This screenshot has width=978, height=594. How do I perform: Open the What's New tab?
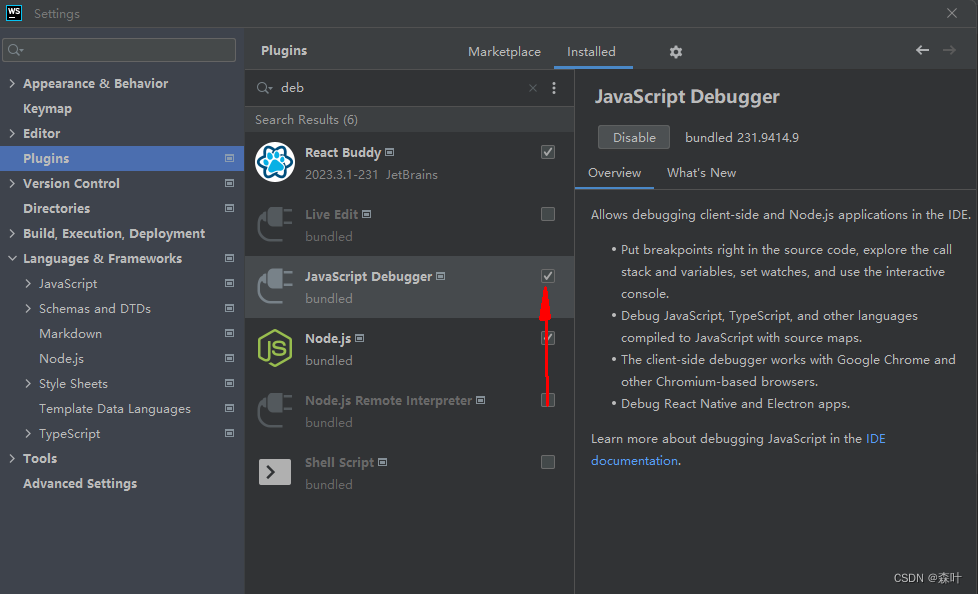tap(701, 172)
